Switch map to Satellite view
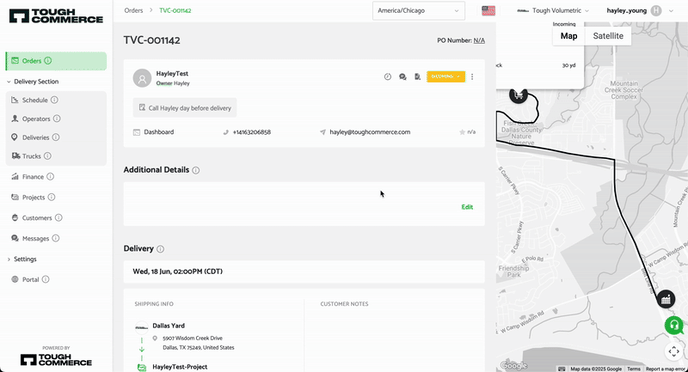688x372 pixels. coord(608,36)
